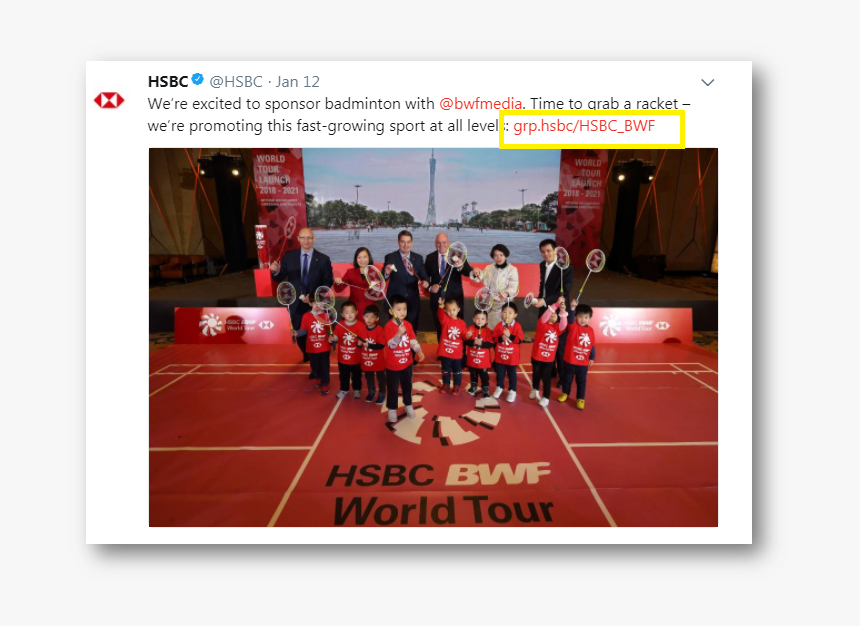Click the red shuttlecock tube on stage
The height and width of the screenshot is (626, 860).
pyautogui.click(x=261, y=245)
